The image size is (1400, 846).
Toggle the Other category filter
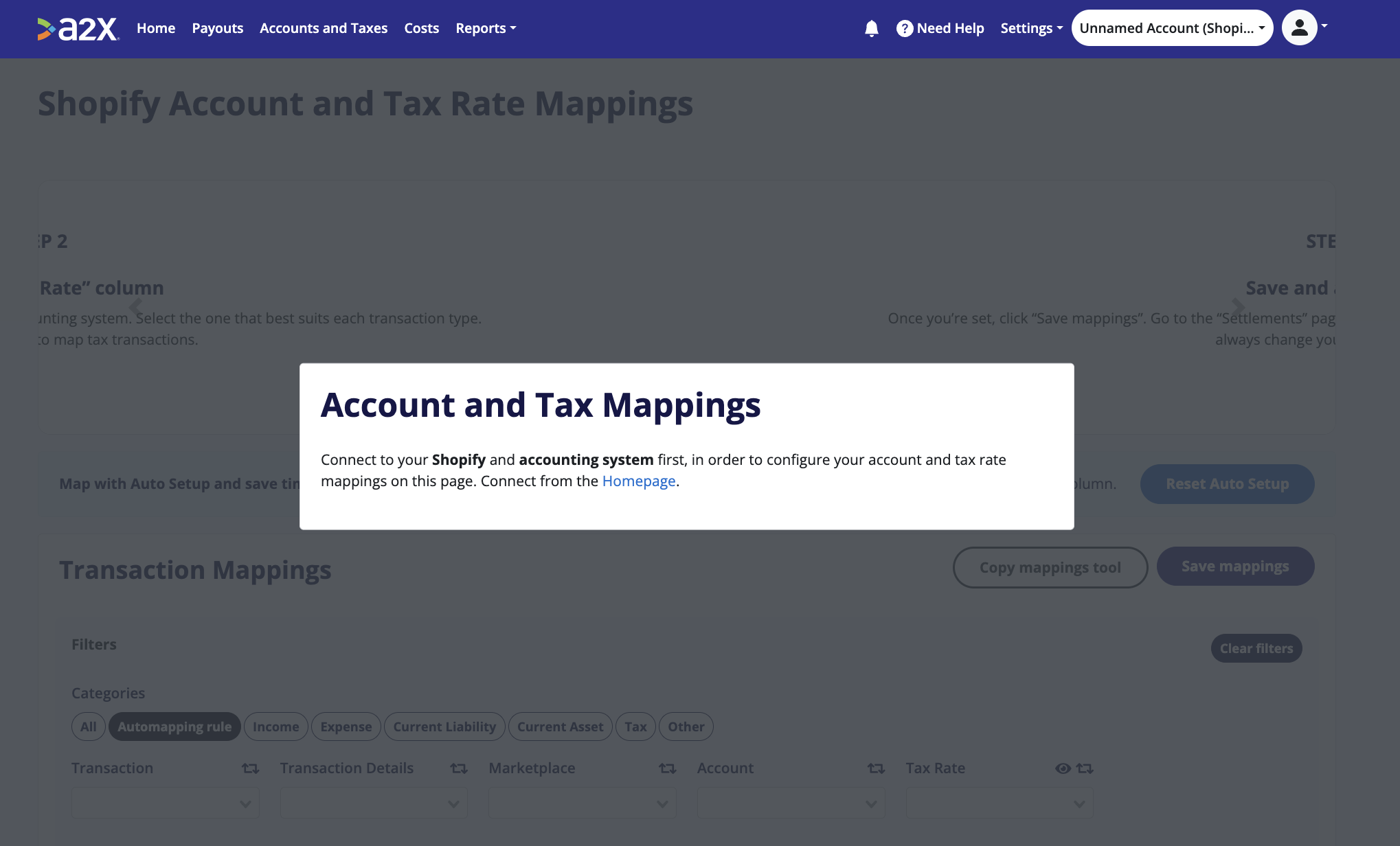tap(686, 727)
